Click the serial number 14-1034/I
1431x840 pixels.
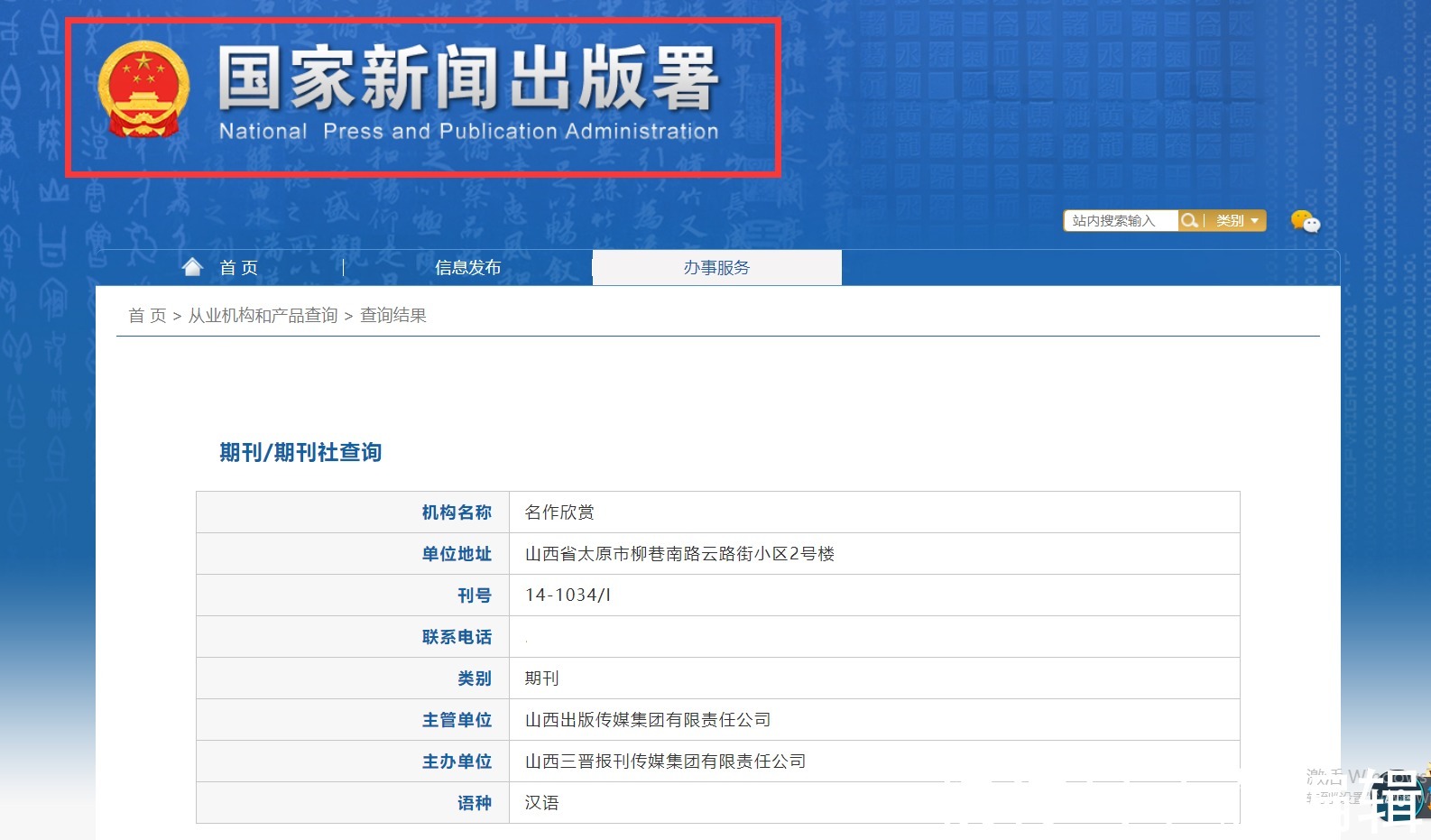(x=568, y=595)
